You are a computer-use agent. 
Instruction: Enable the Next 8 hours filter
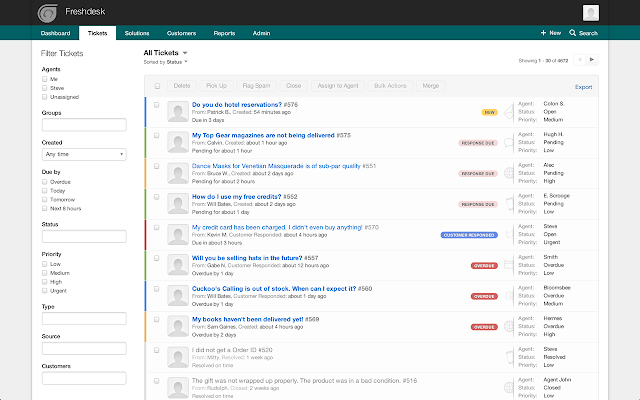[x=44, y=209]
